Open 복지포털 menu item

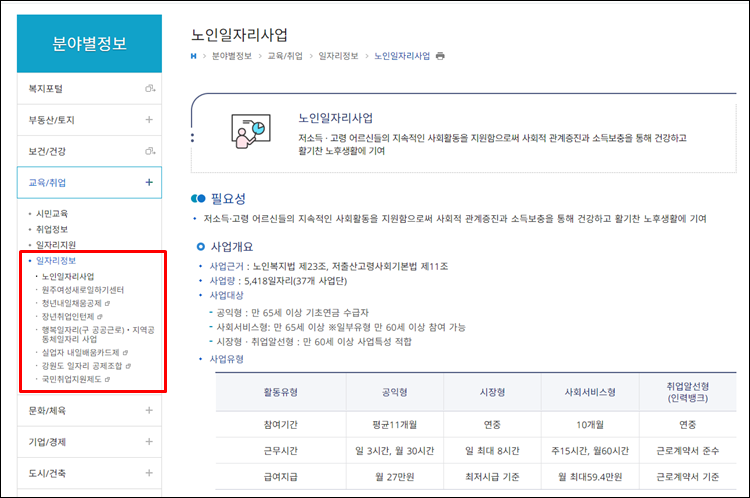click(x=89, y=89)
